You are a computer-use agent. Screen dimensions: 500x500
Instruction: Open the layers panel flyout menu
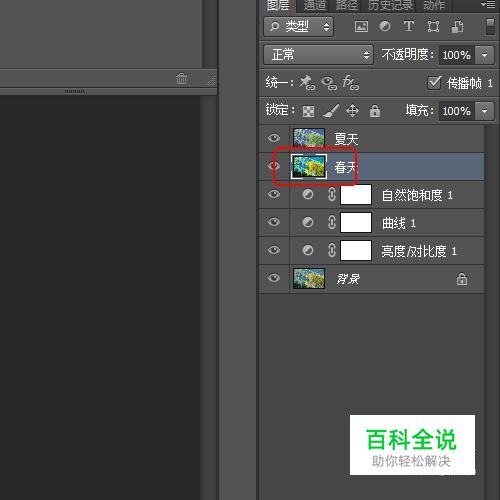[x=488, y=5]
